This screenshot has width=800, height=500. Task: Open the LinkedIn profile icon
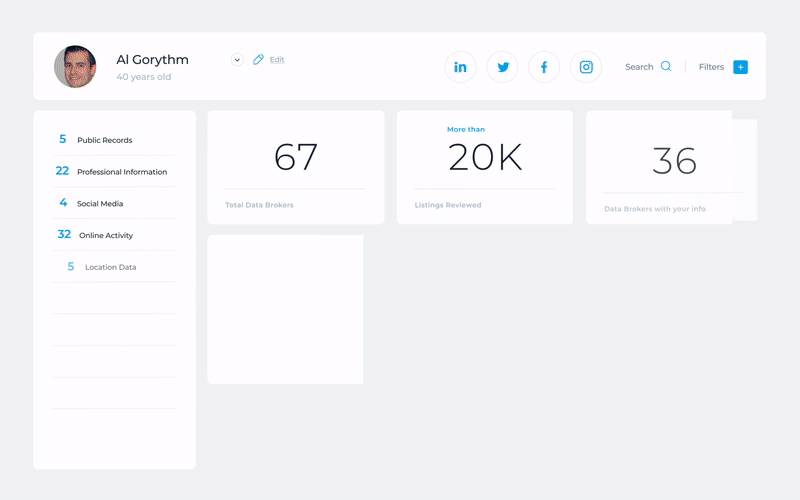460,67
